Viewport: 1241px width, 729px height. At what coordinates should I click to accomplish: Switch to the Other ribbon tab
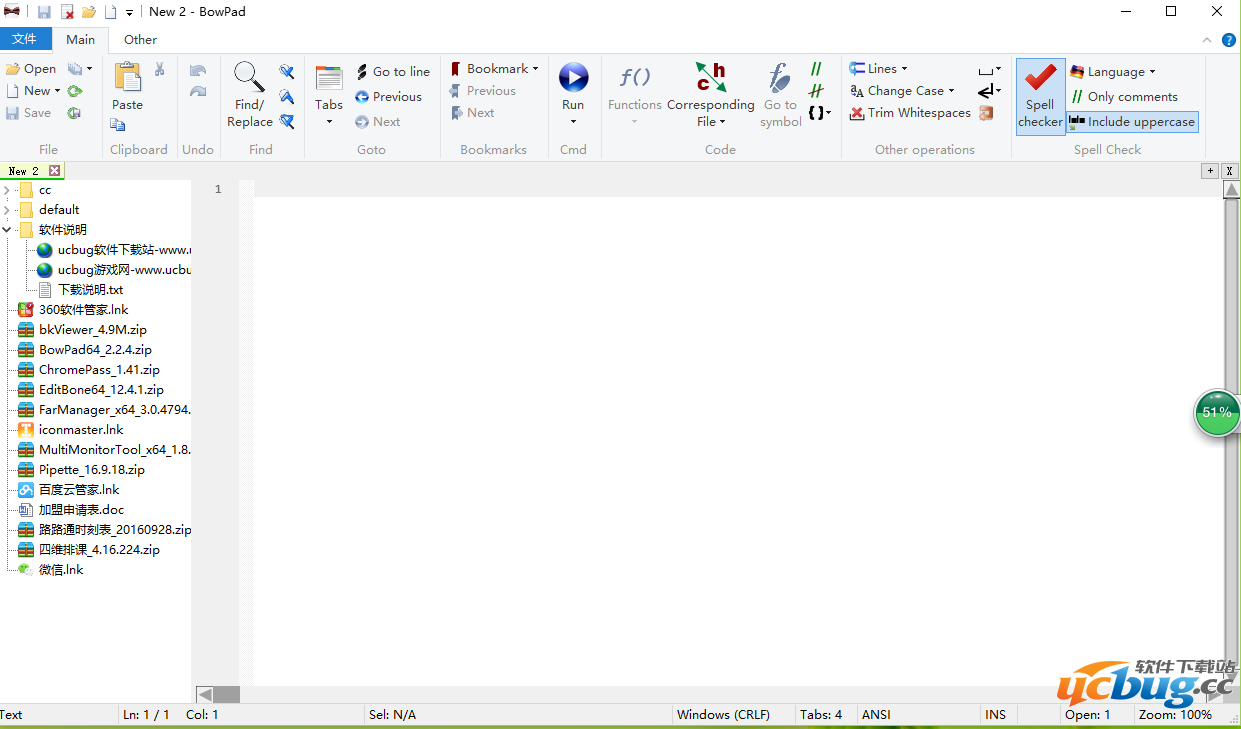[x=140, y=40]
